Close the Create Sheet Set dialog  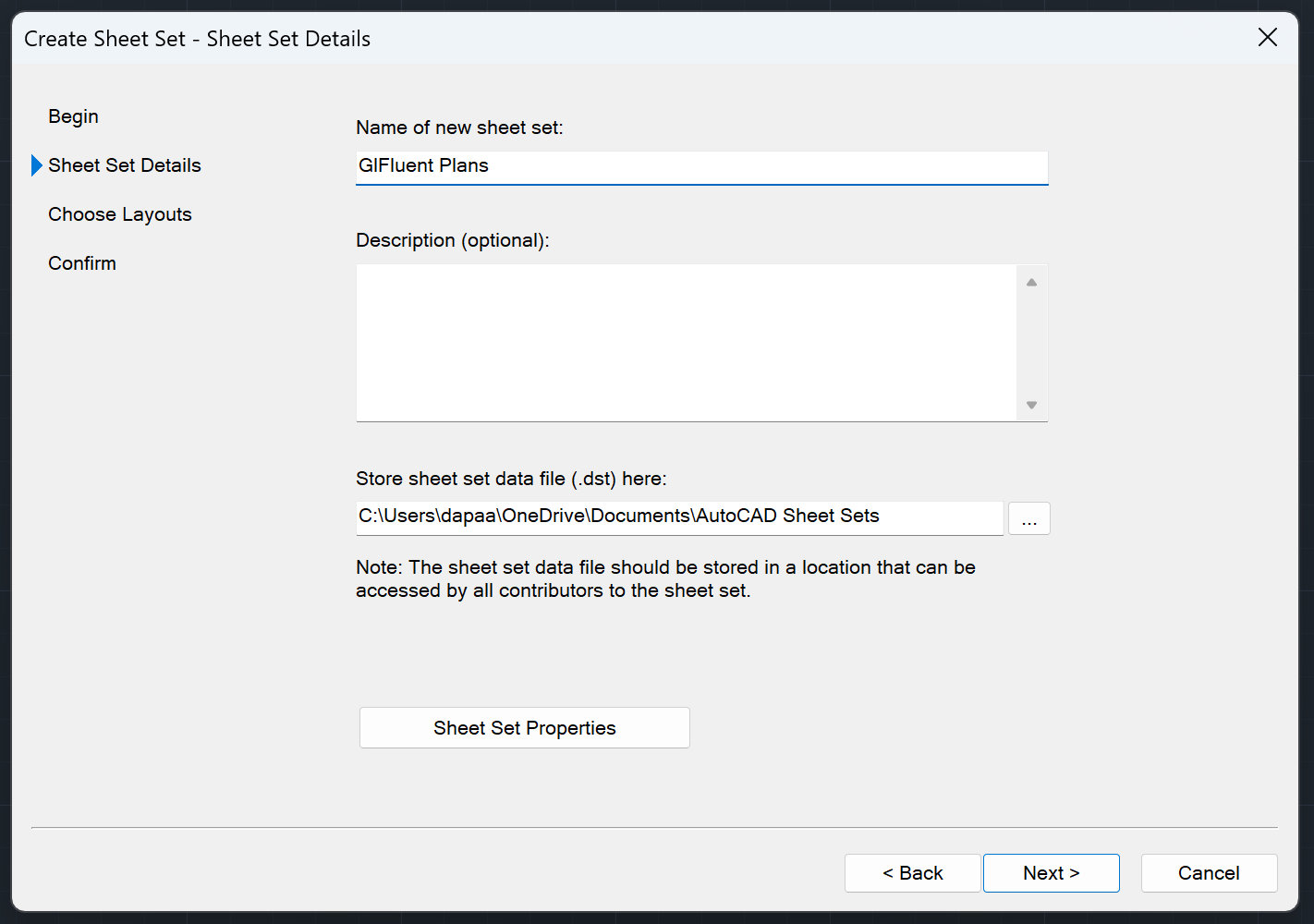(x=1267, y=38)
